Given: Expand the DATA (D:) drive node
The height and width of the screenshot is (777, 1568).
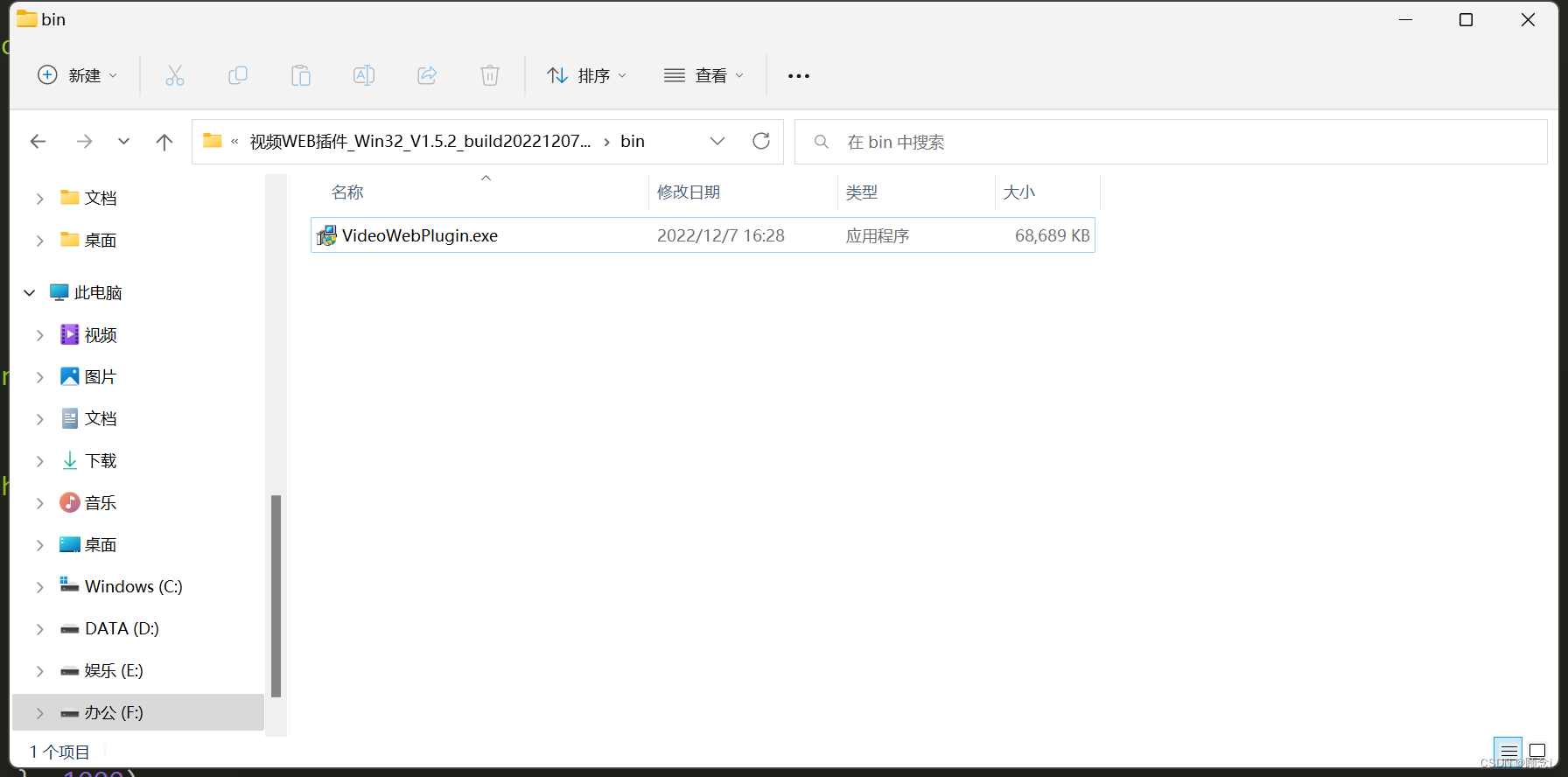Looking at the screenshot, I should tap(39, 629).
